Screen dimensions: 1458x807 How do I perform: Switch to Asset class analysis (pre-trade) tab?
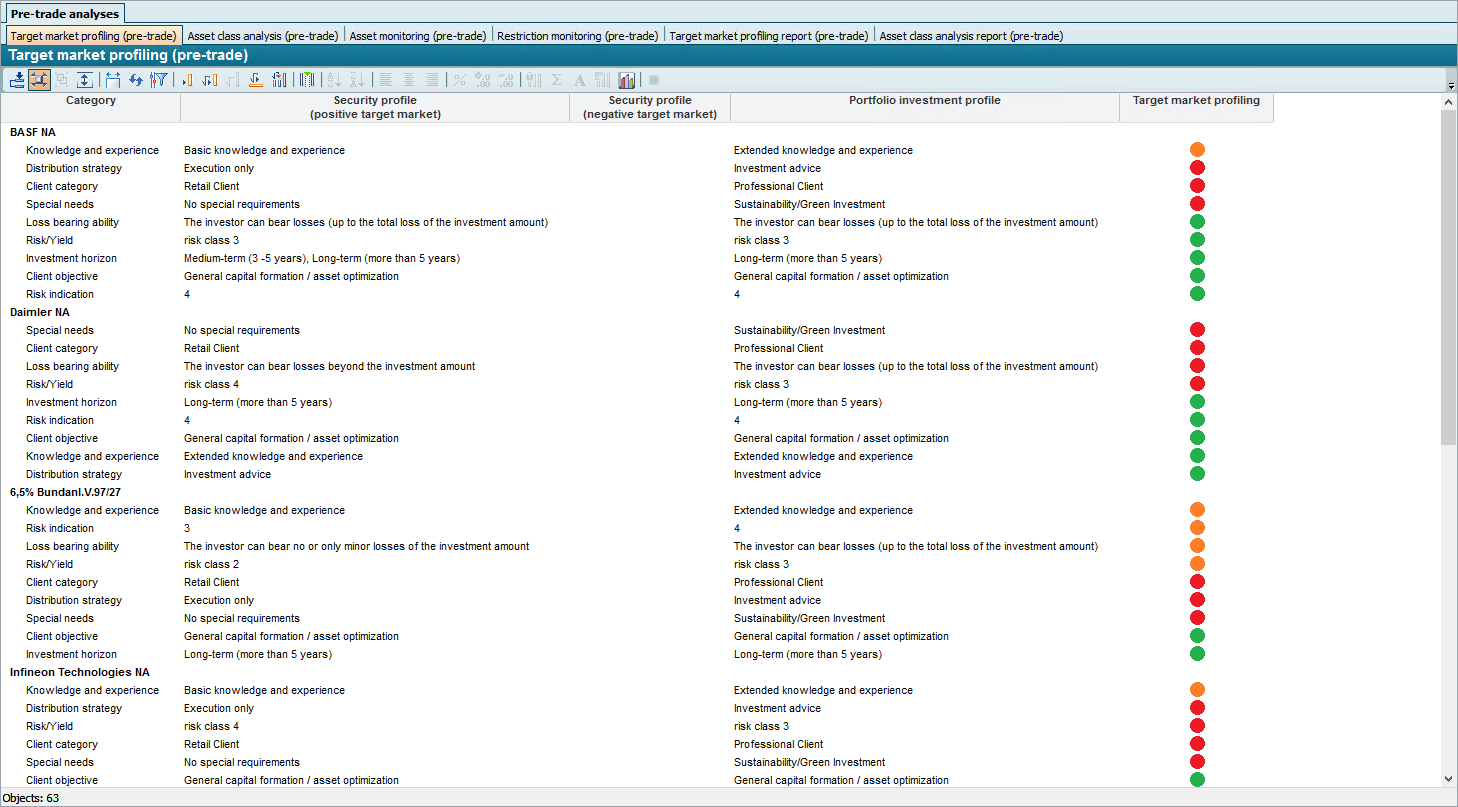coord(263,36)
